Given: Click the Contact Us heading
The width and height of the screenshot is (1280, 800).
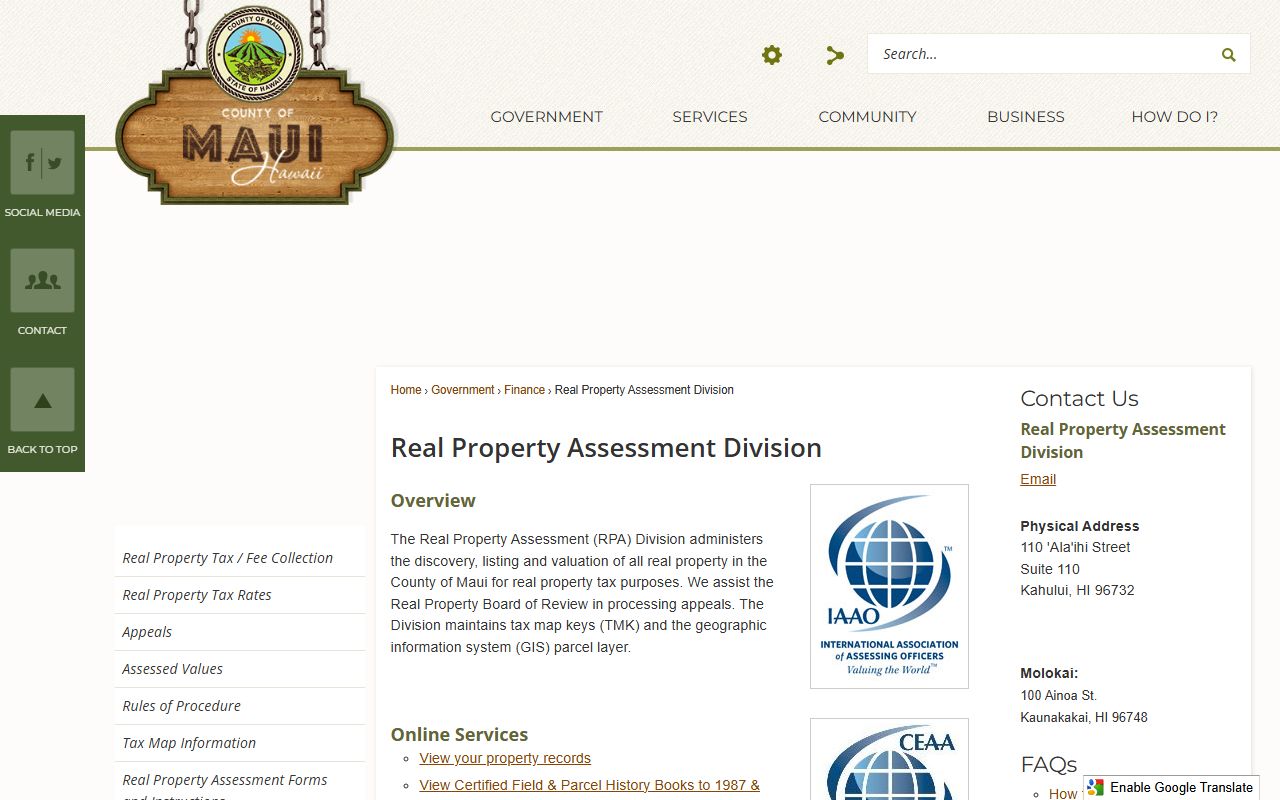Looking at the screenshot, I should click(x=1079, y=398).
